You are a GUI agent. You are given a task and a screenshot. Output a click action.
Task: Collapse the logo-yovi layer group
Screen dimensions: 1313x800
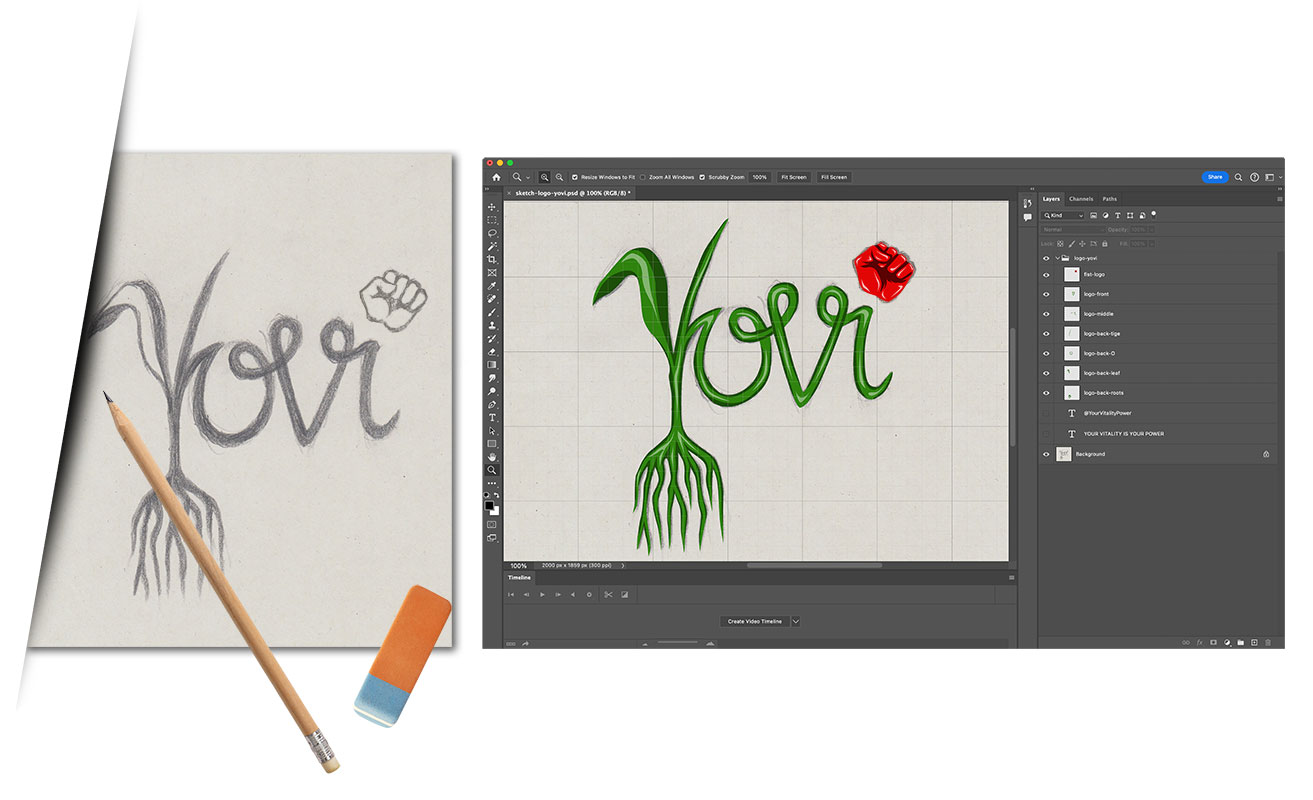point(1057,258)
